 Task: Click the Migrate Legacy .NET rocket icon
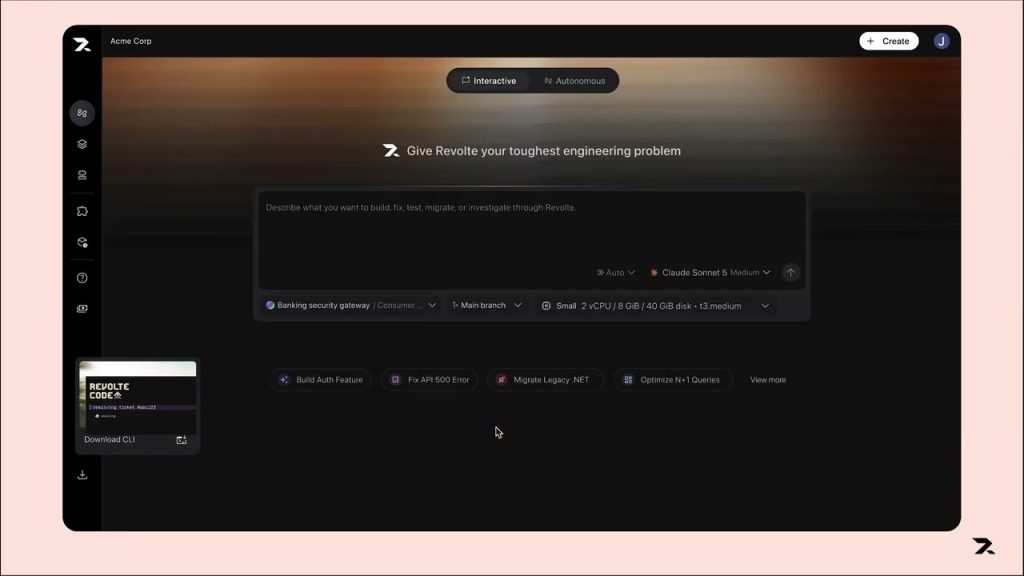(x=502, y=379)
